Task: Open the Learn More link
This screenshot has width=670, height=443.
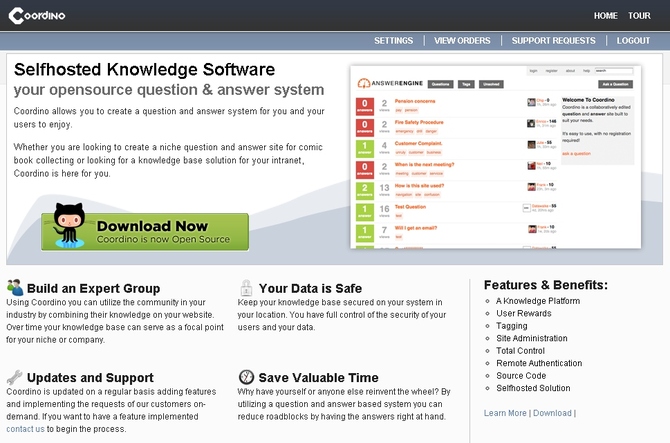Action: click(x=505, y=413)
